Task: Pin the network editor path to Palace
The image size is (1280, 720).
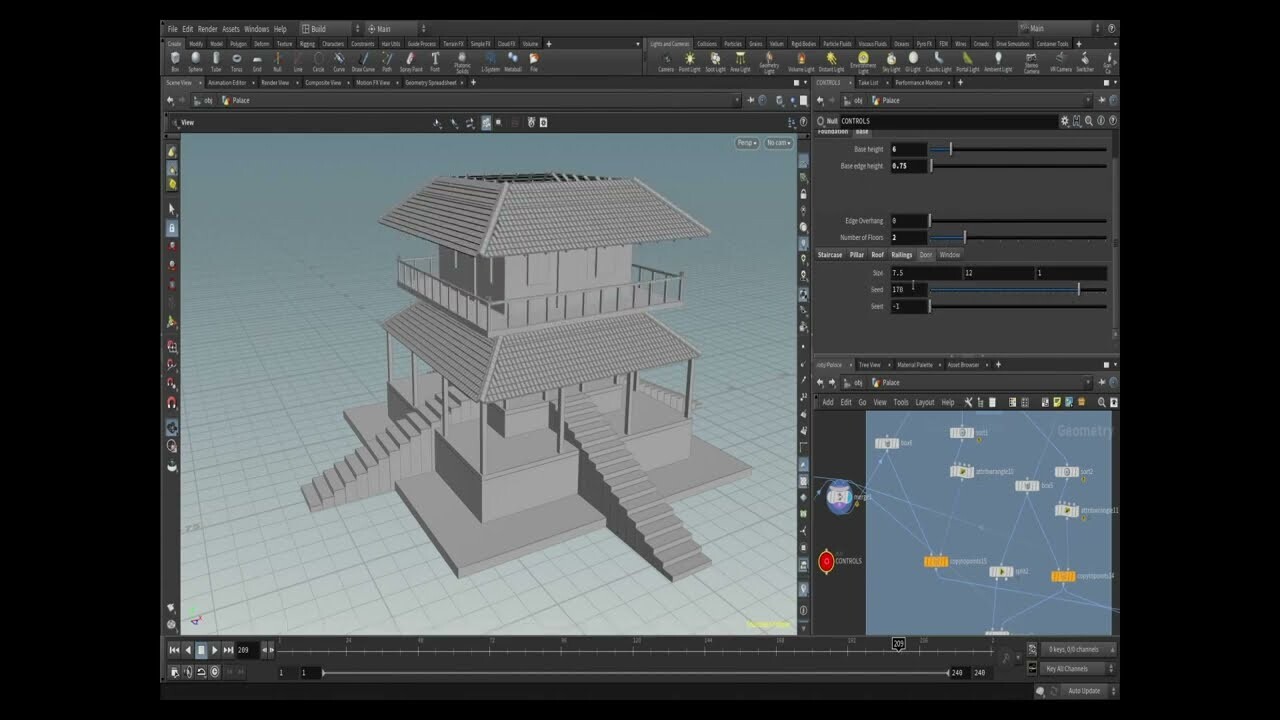Action: pyautogui.click(x=1101, y=382)
